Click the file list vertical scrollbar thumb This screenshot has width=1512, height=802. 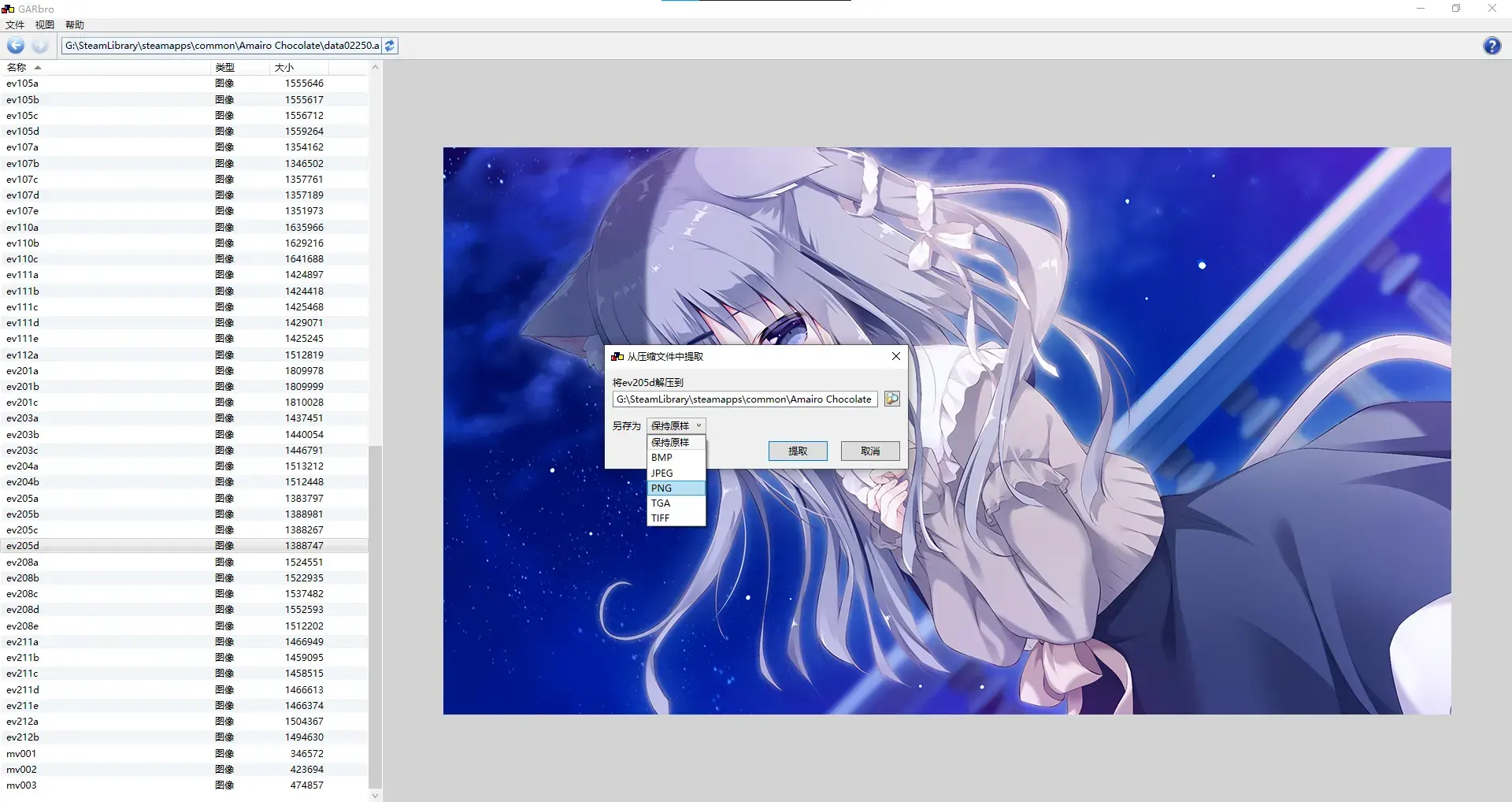tap(375, 616)
